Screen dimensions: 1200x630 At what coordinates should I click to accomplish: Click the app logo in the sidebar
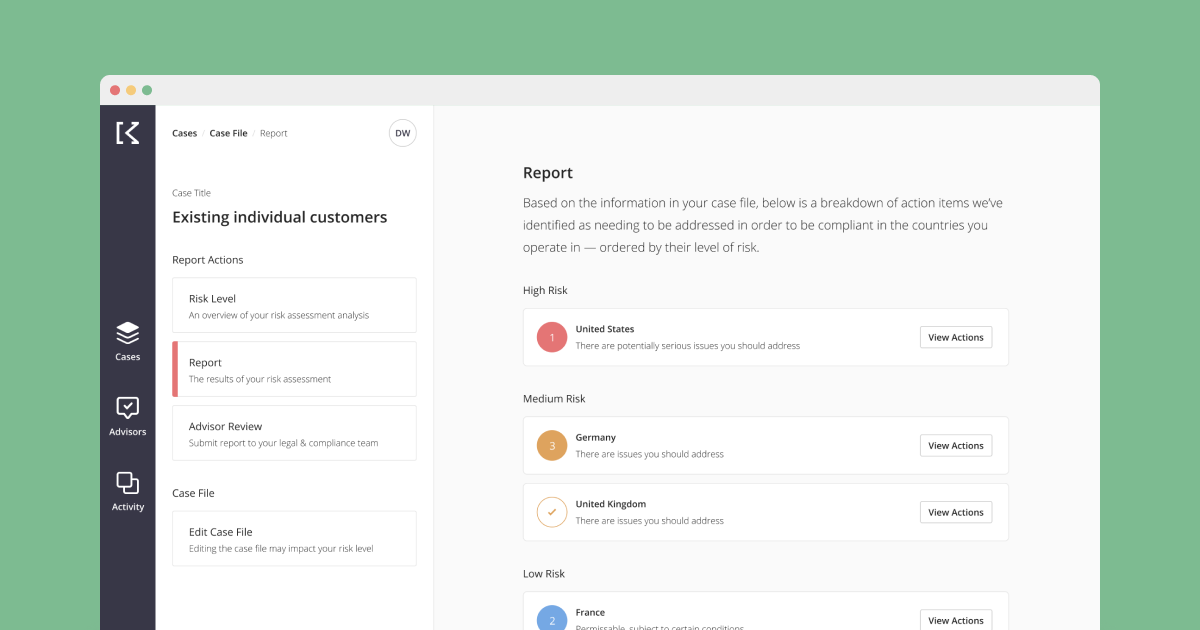click(127, 133)
